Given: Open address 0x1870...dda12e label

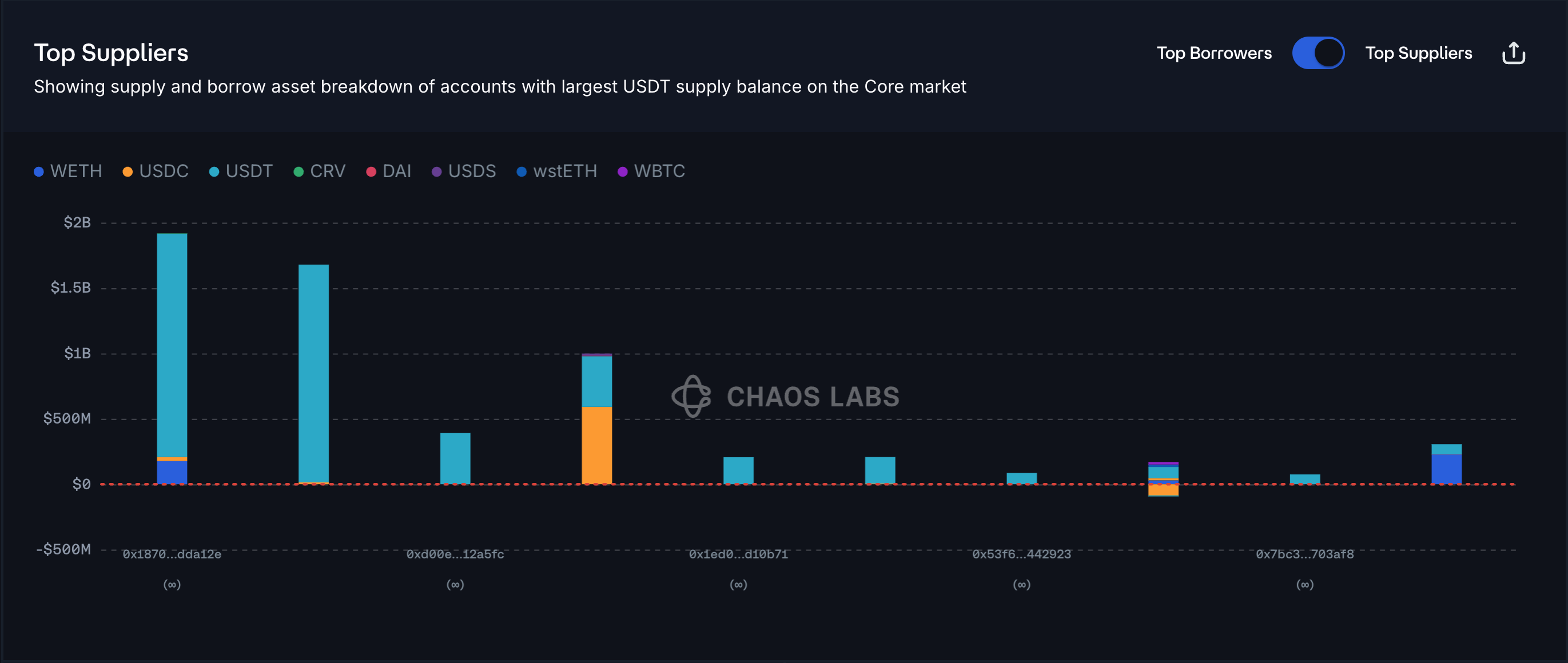Looking at the screenshot, I should click(172, 554).
